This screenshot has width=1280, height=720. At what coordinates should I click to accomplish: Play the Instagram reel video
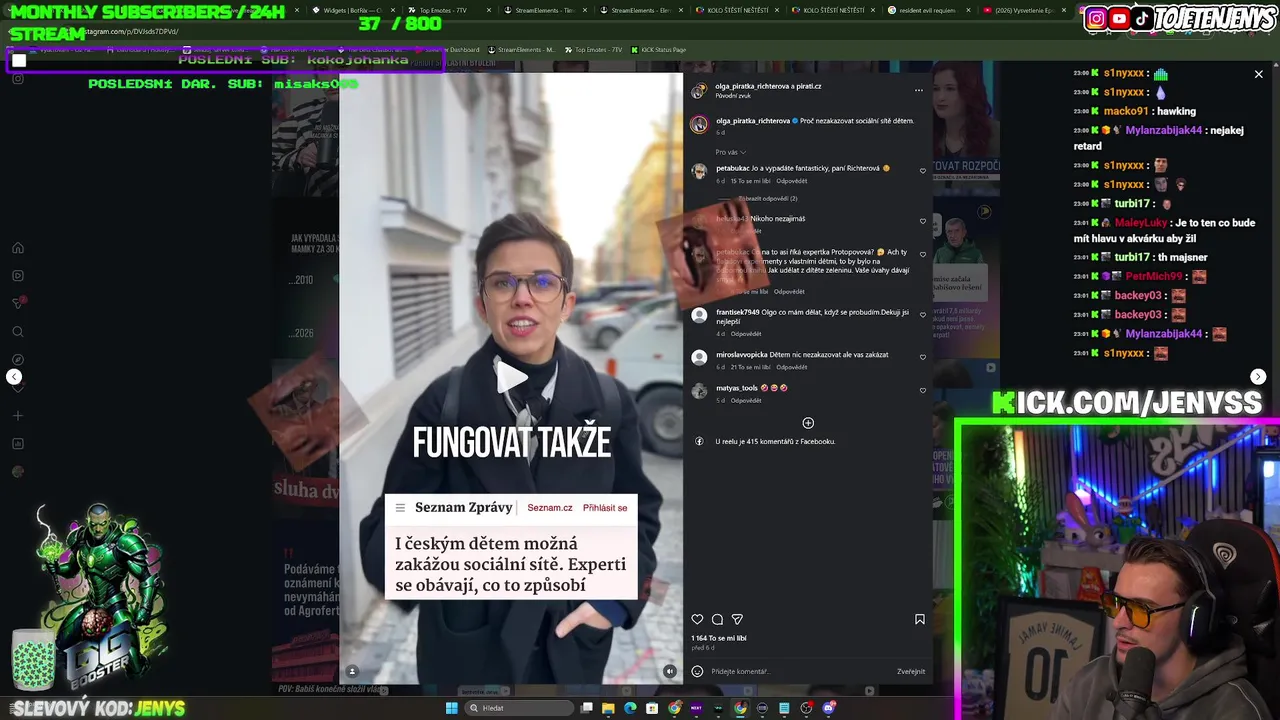pos(511,377)
